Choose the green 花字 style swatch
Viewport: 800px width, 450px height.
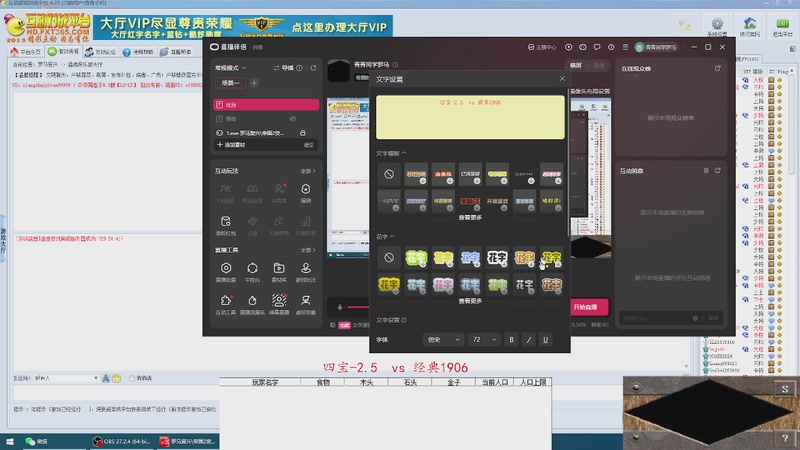(x=416, y=258)
